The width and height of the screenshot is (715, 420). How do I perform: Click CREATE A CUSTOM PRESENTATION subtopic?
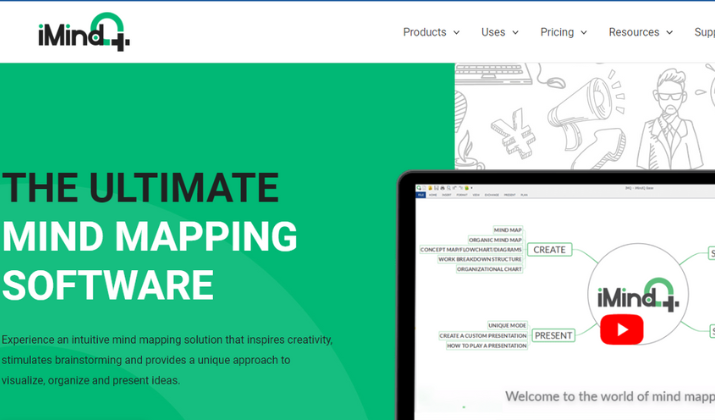pos(483,336)
